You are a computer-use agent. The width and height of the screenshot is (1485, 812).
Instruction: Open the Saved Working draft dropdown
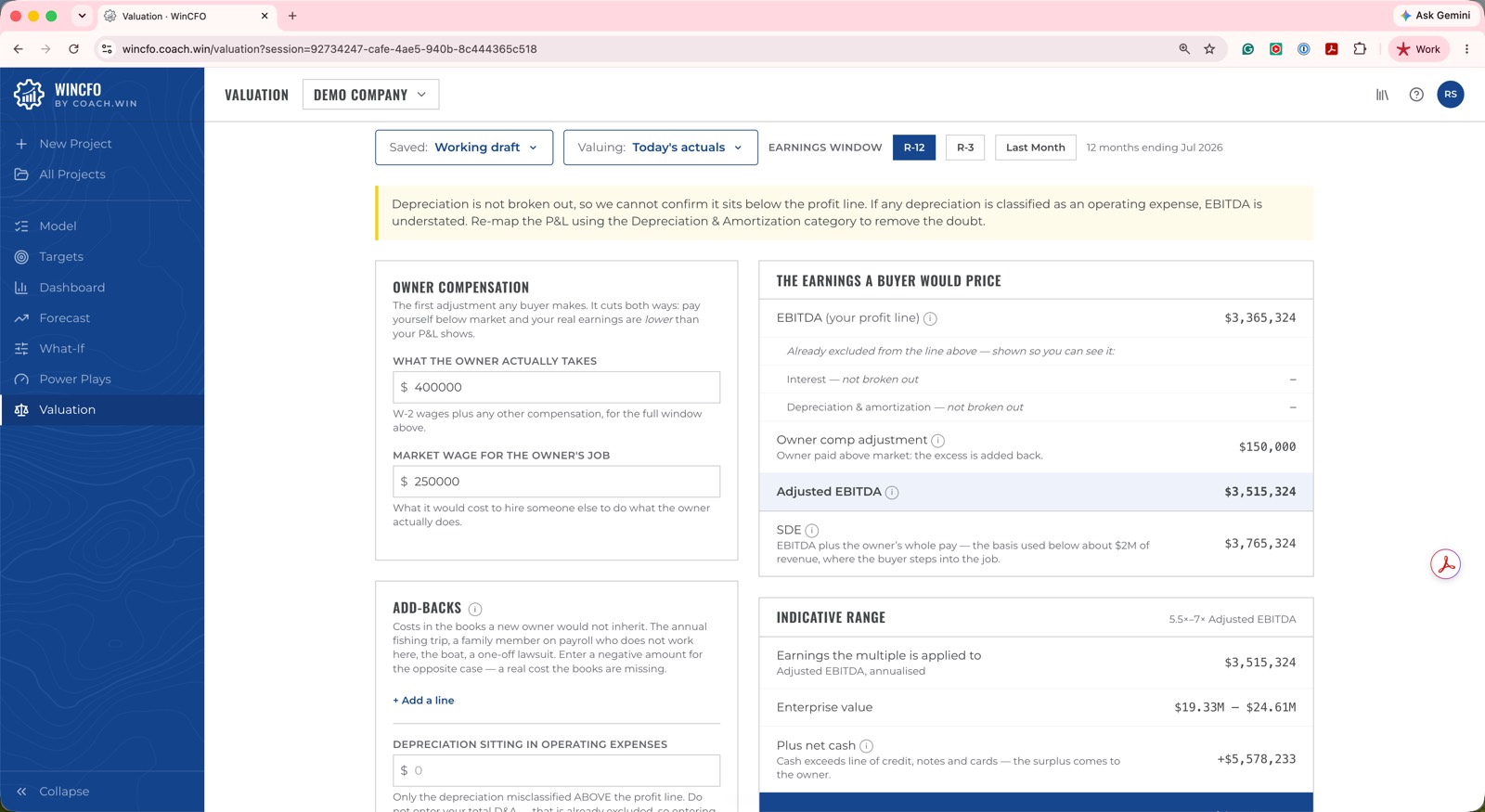464,148
